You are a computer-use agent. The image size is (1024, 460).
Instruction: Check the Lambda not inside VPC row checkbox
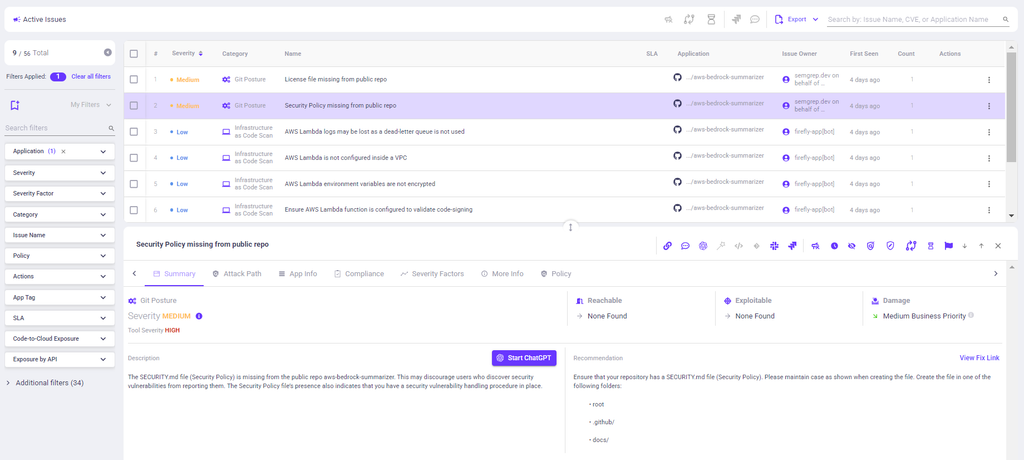[134, 157]
